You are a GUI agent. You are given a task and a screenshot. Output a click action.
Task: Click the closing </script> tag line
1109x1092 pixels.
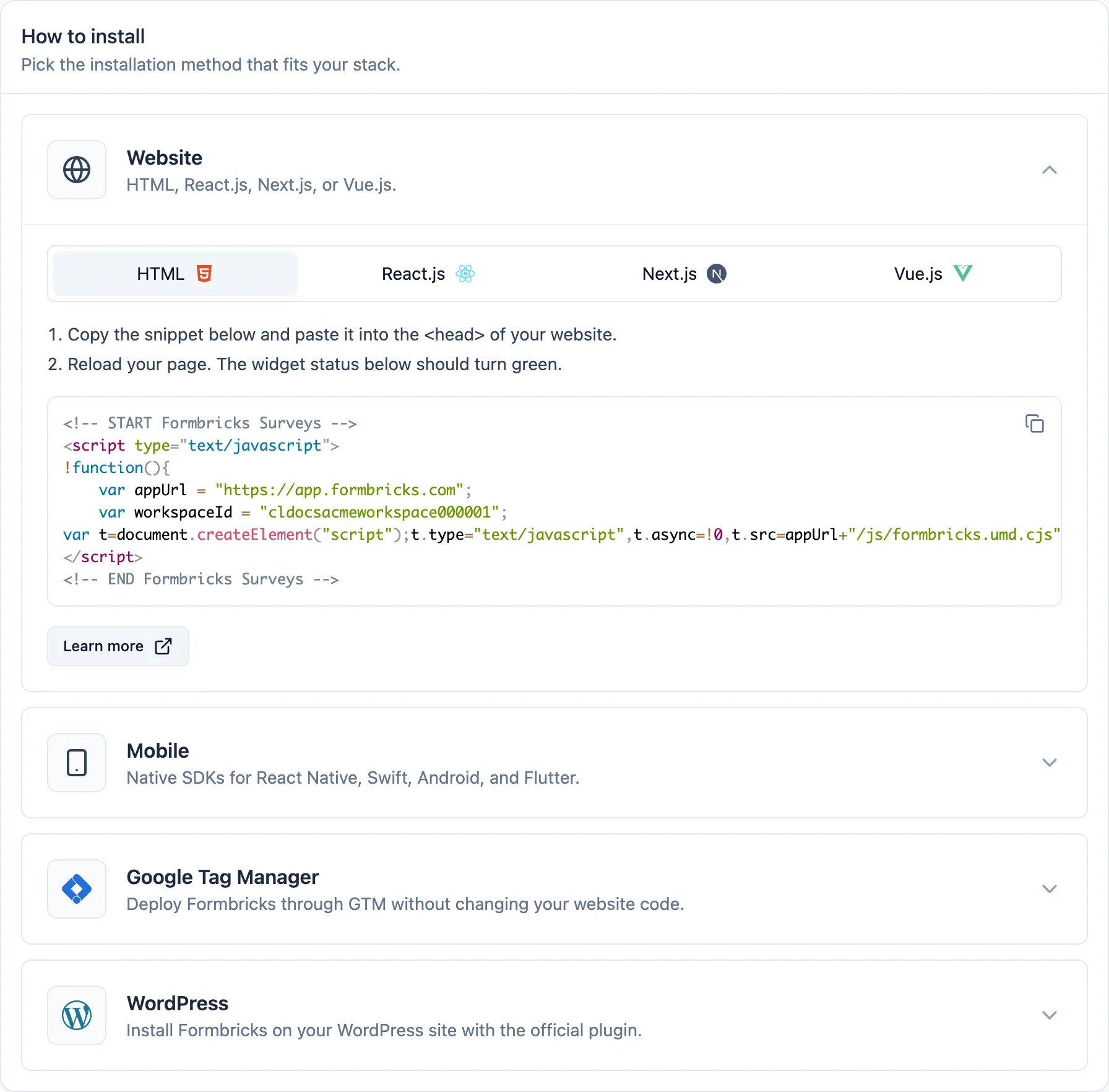[x=103, y=557]
